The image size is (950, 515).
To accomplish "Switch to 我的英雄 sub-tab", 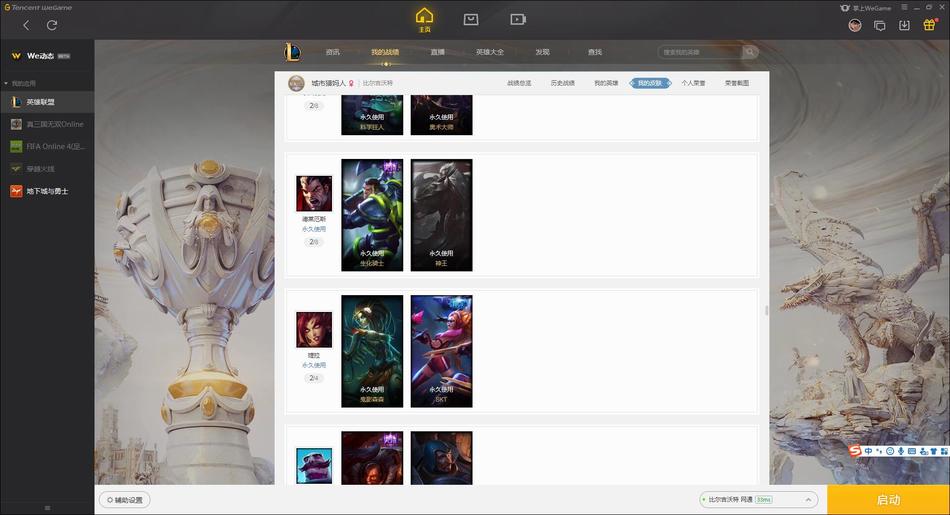I will pos(606,83).
